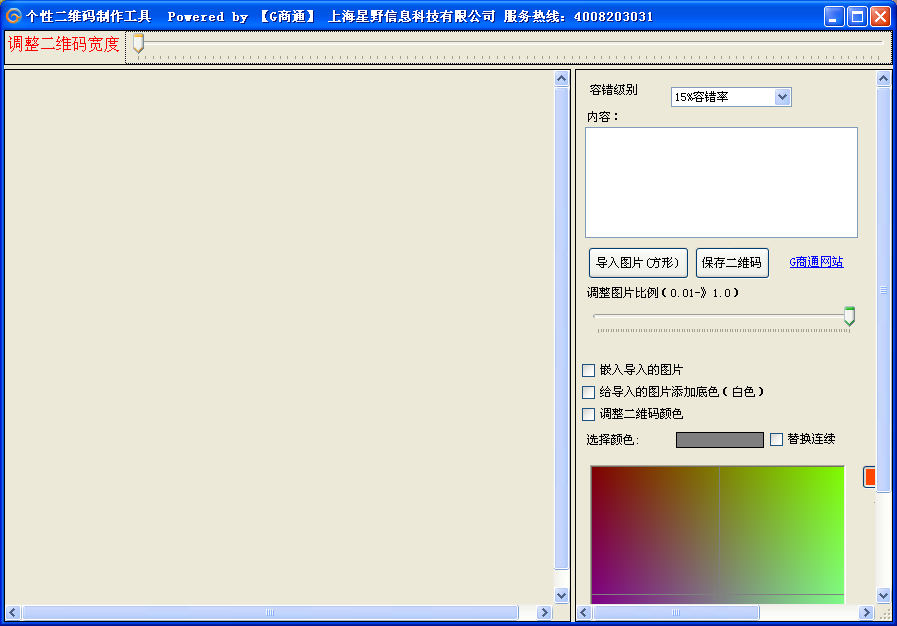Image resolution: width=897 pixels, height=626 pixels.
Task: Click the 容错级别 label
Action: [x=613, y=90]
